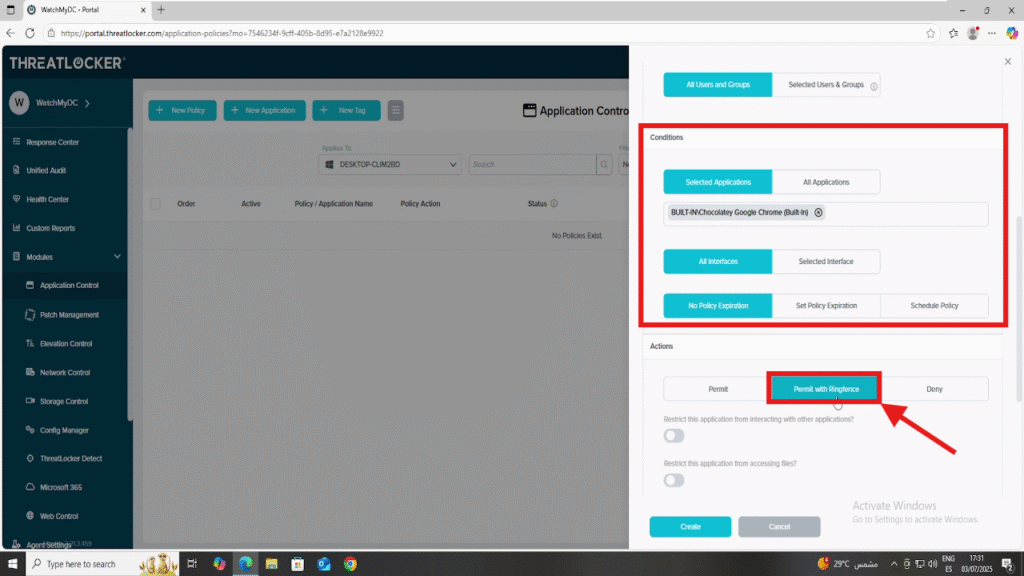Open Config Manager module
The image size is (1024, 576).
point(64,430)
